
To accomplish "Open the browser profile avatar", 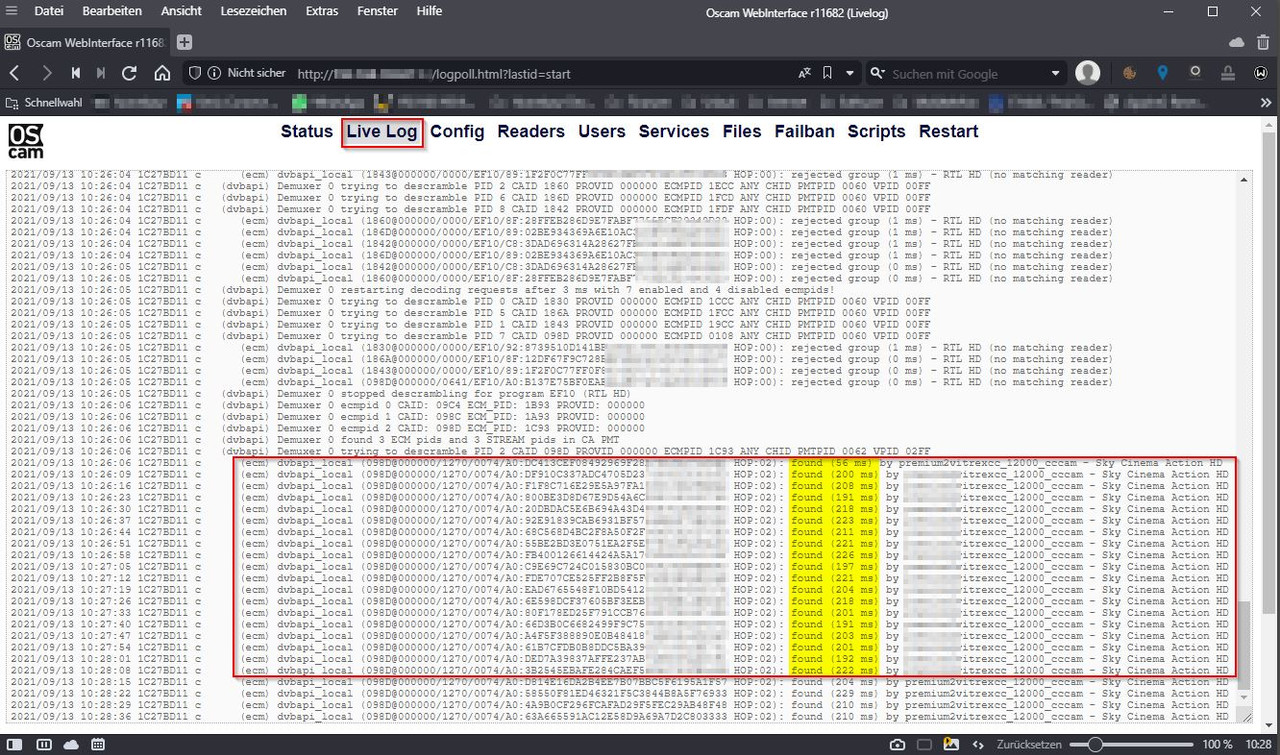I will click(1089, 73).
